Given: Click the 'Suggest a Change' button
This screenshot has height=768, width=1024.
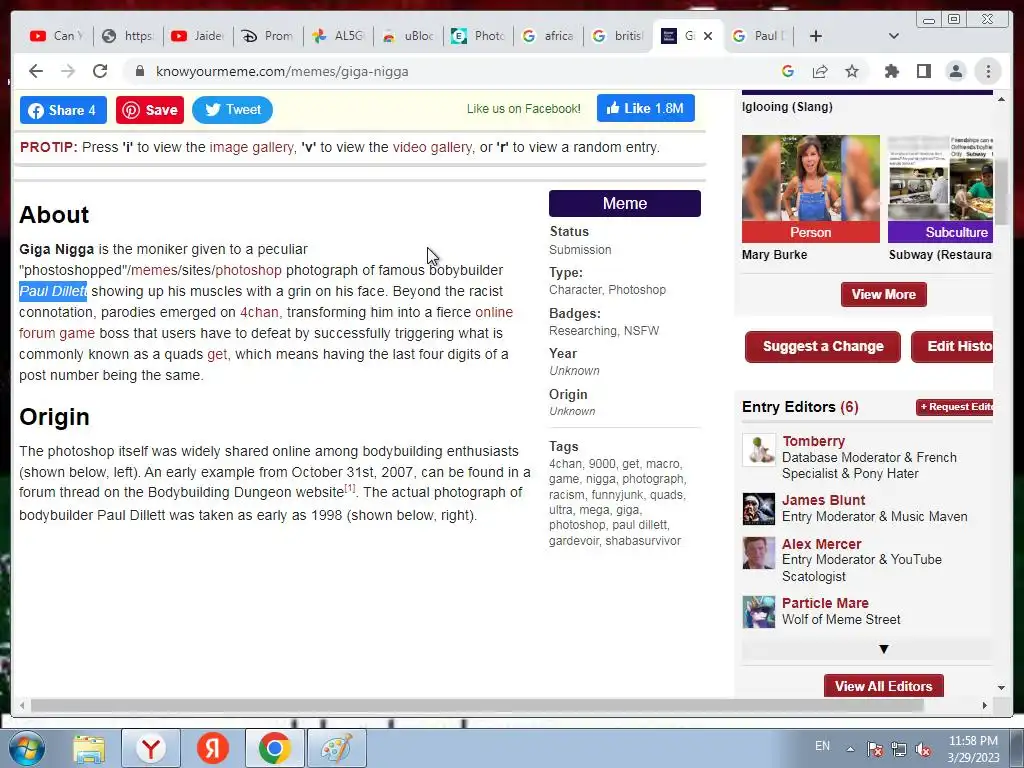Looking at the screenshot, I should click(823, 346).
